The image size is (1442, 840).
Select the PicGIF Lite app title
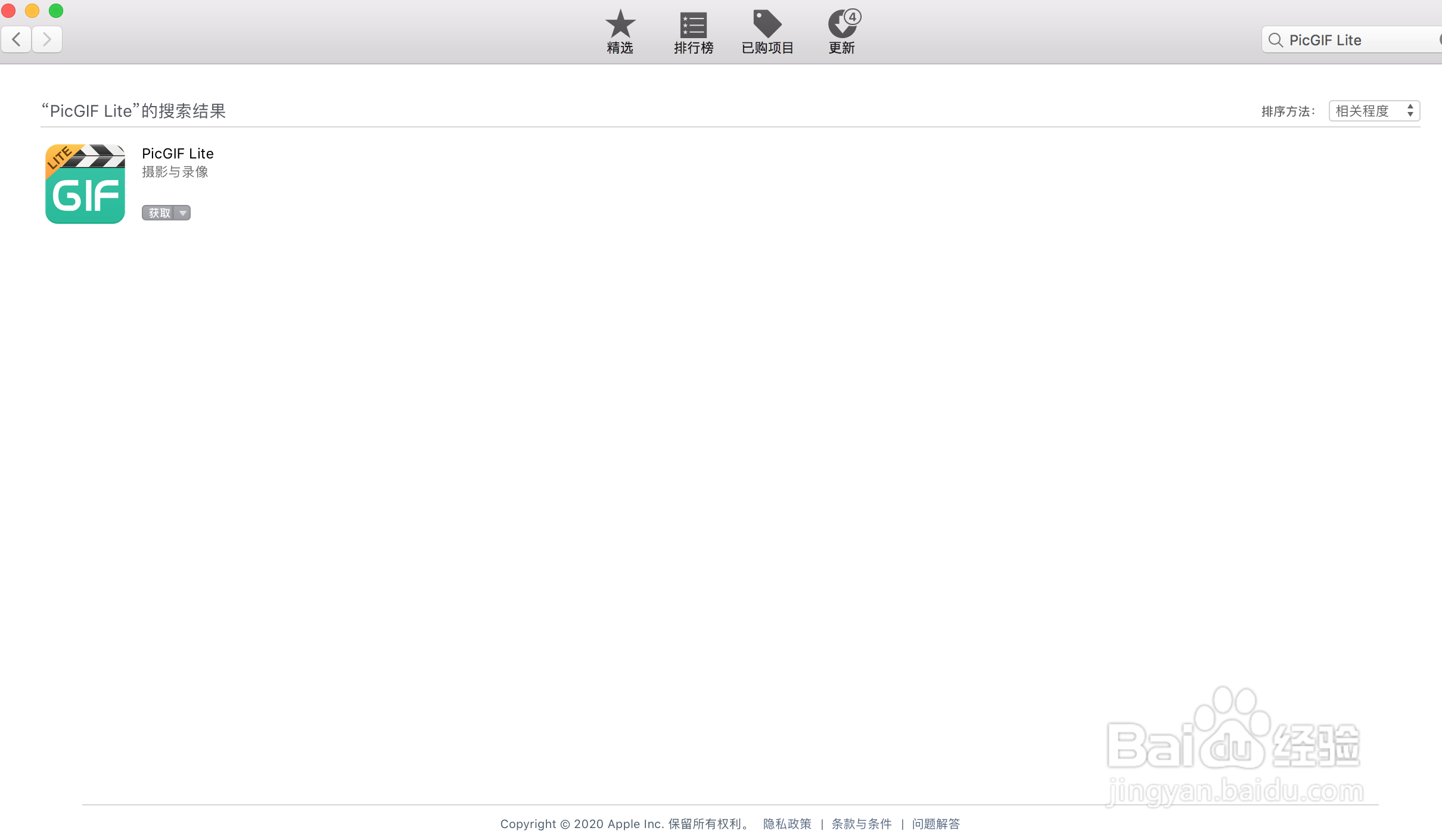177,153
